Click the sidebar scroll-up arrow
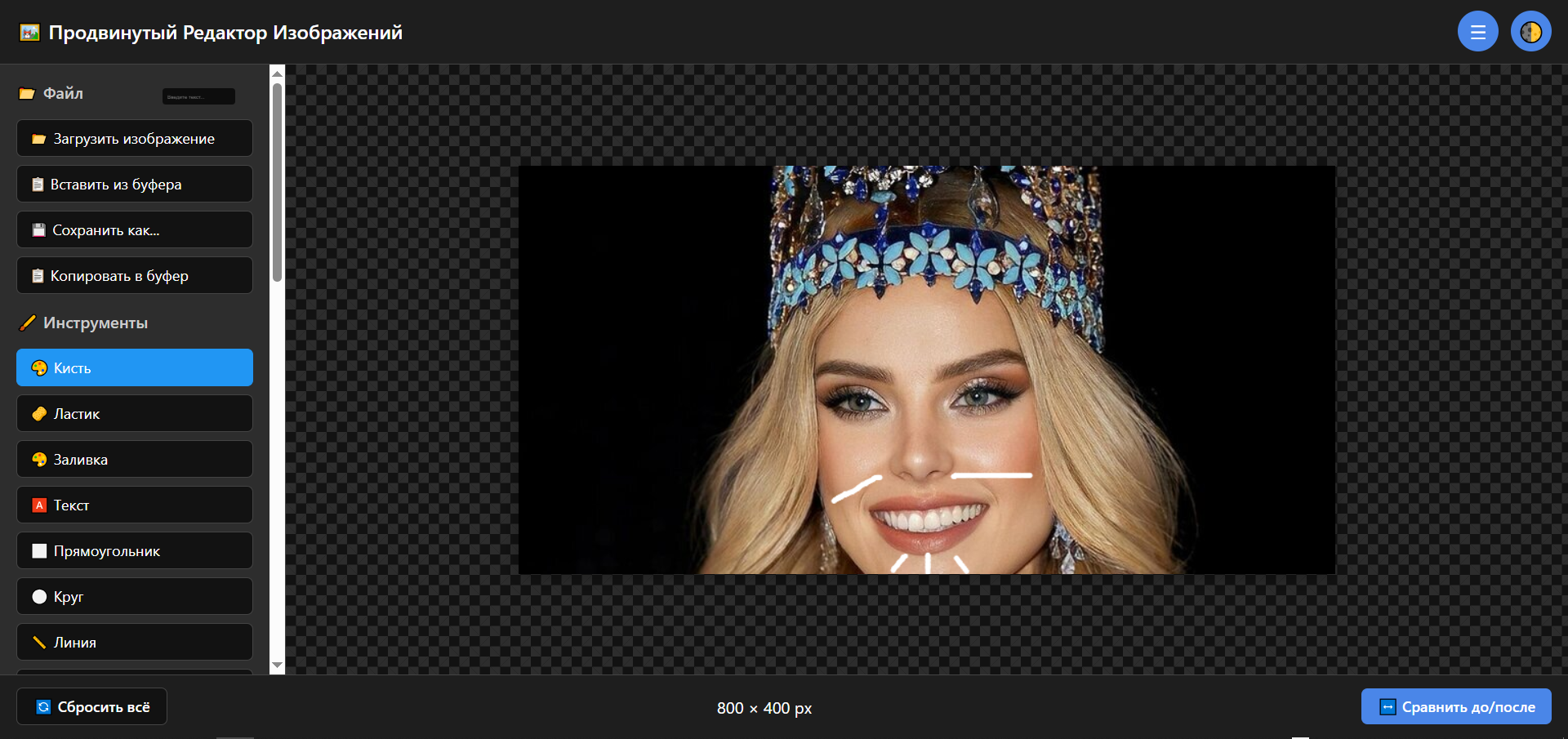The image size is (1568, 739). (x=278, y=73)
